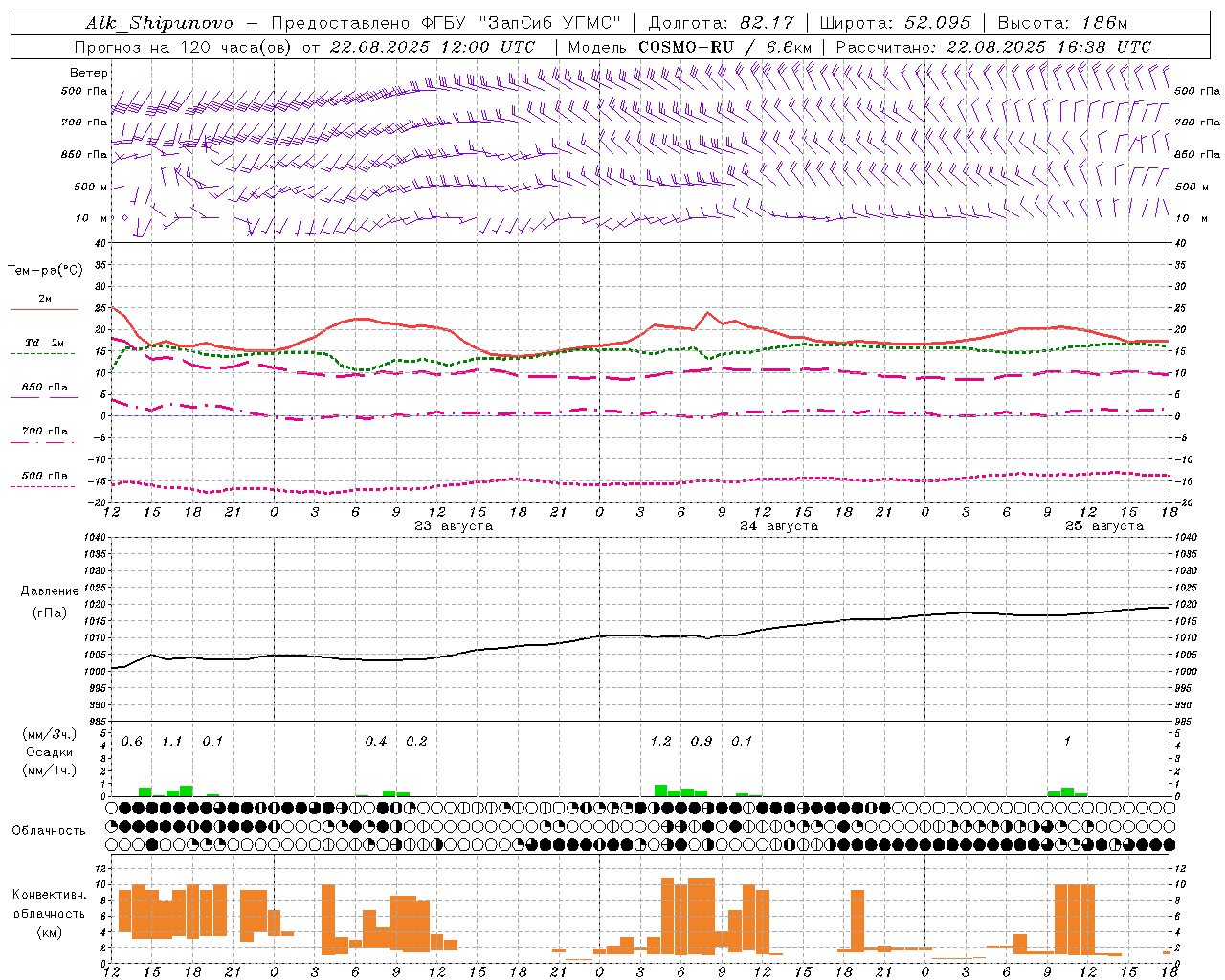Click the '500 гПа' temperature legend label
Viewport: 1225px width, 980px height.
(45, 476)
